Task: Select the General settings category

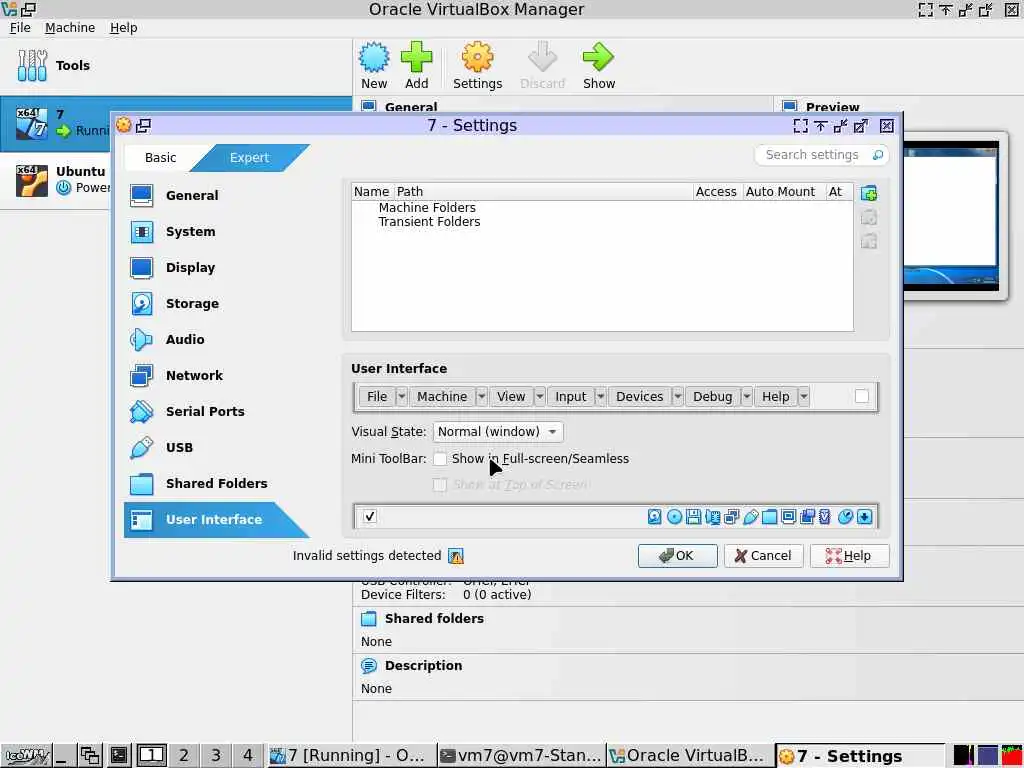Action: point(216,195)
